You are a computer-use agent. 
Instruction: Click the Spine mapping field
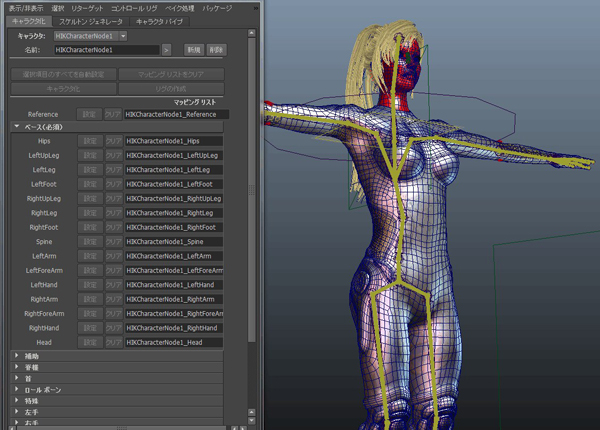tap(173, 242)
